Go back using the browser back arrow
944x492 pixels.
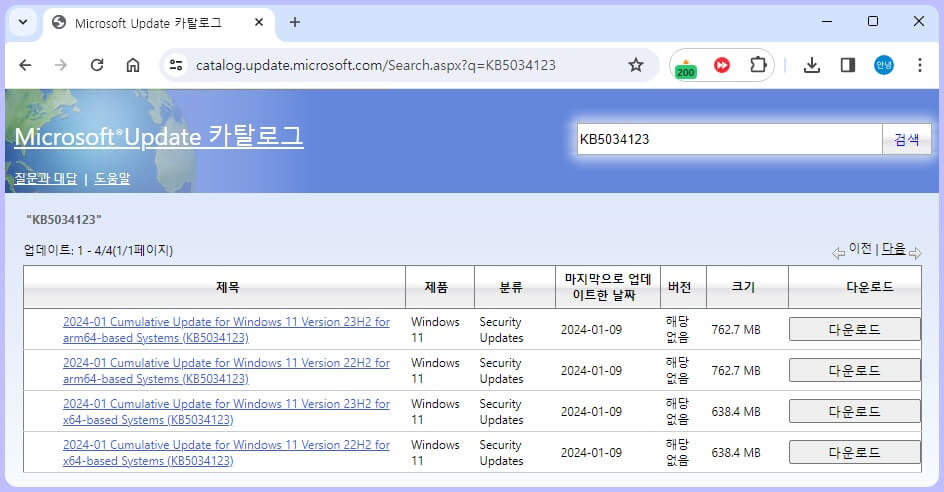point(25,65)
